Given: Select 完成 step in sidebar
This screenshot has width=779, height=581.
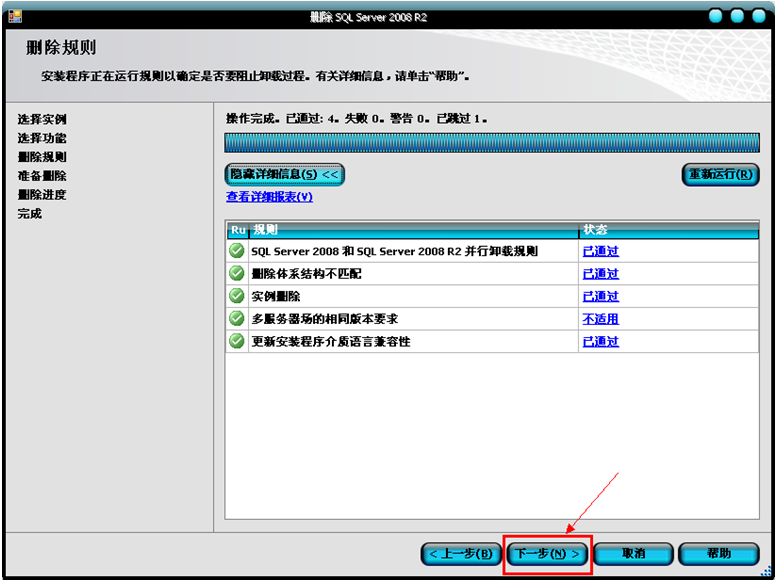Looking at the screenshot, I should coord(30,214).
